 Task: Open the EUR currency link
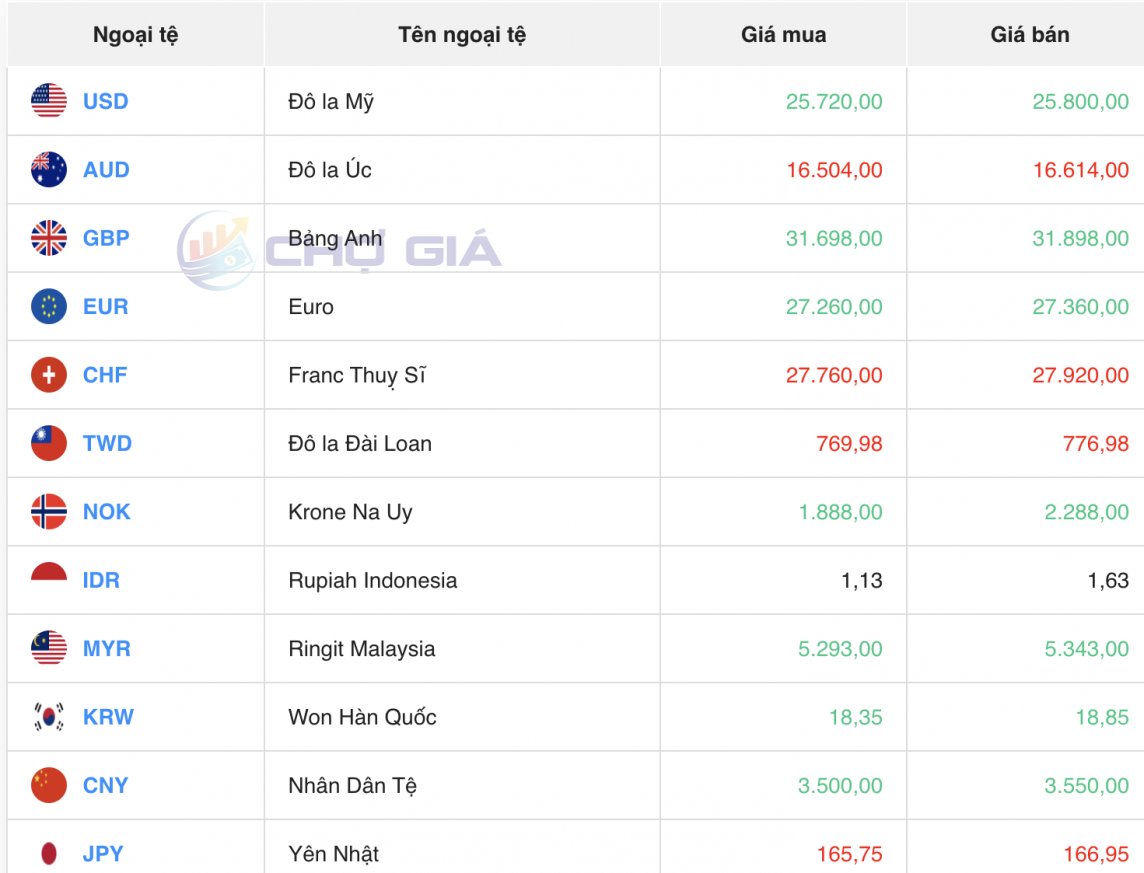104,307
